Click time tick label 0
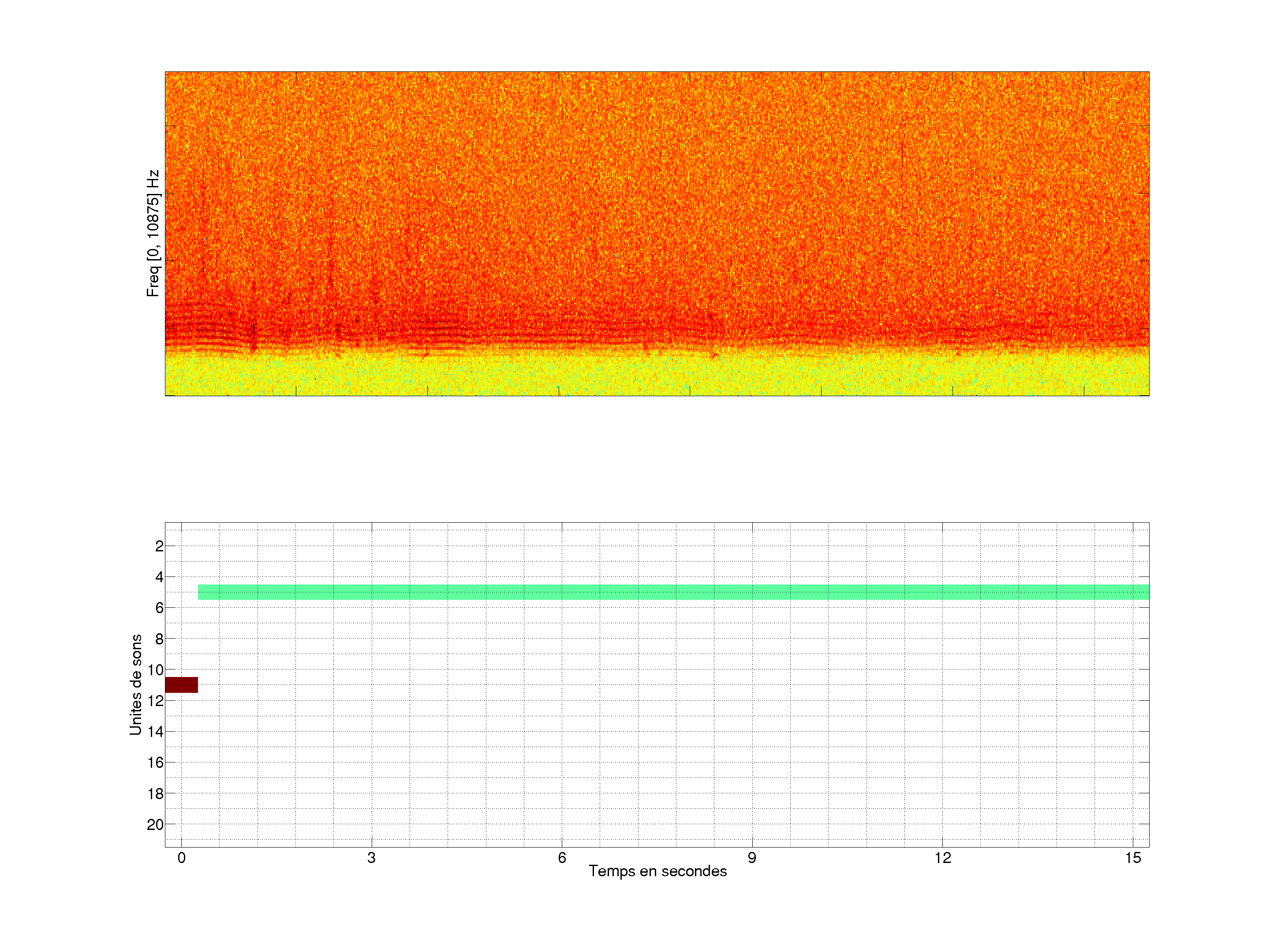 click(181, 858)
